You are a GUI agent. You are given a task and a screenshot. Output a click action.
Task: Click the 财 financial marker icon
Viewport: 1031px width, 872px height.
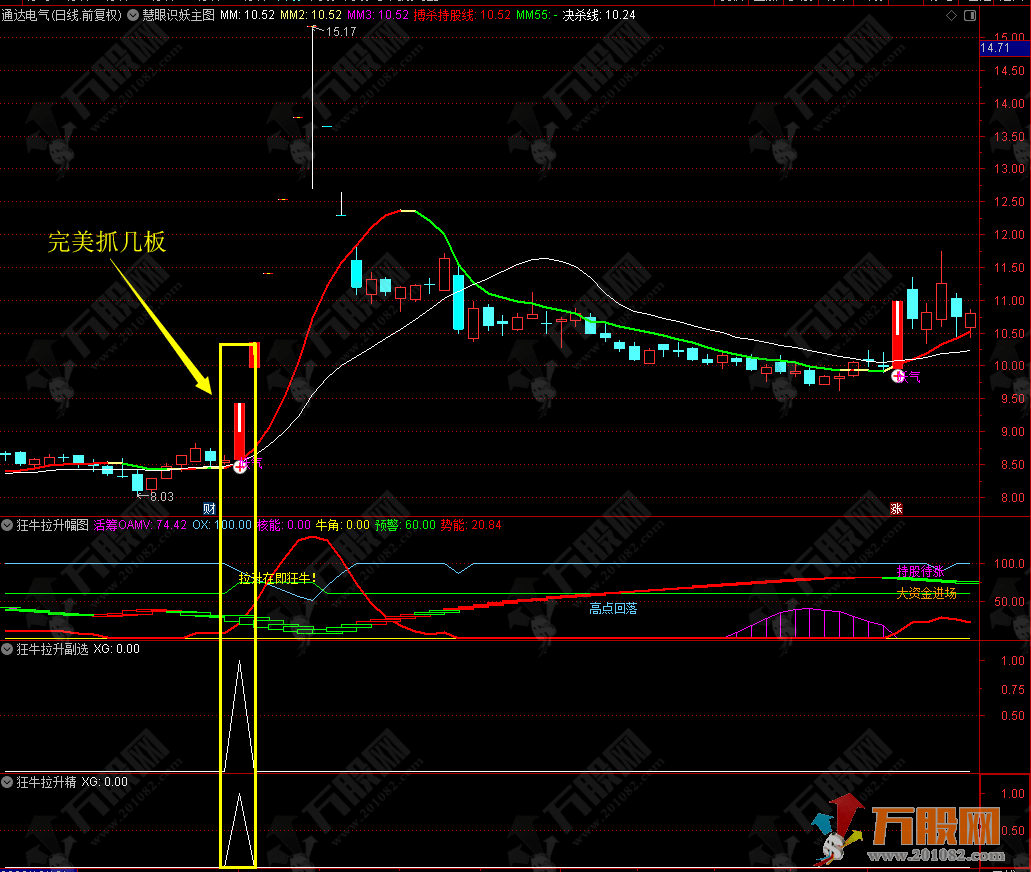(209, 508)
